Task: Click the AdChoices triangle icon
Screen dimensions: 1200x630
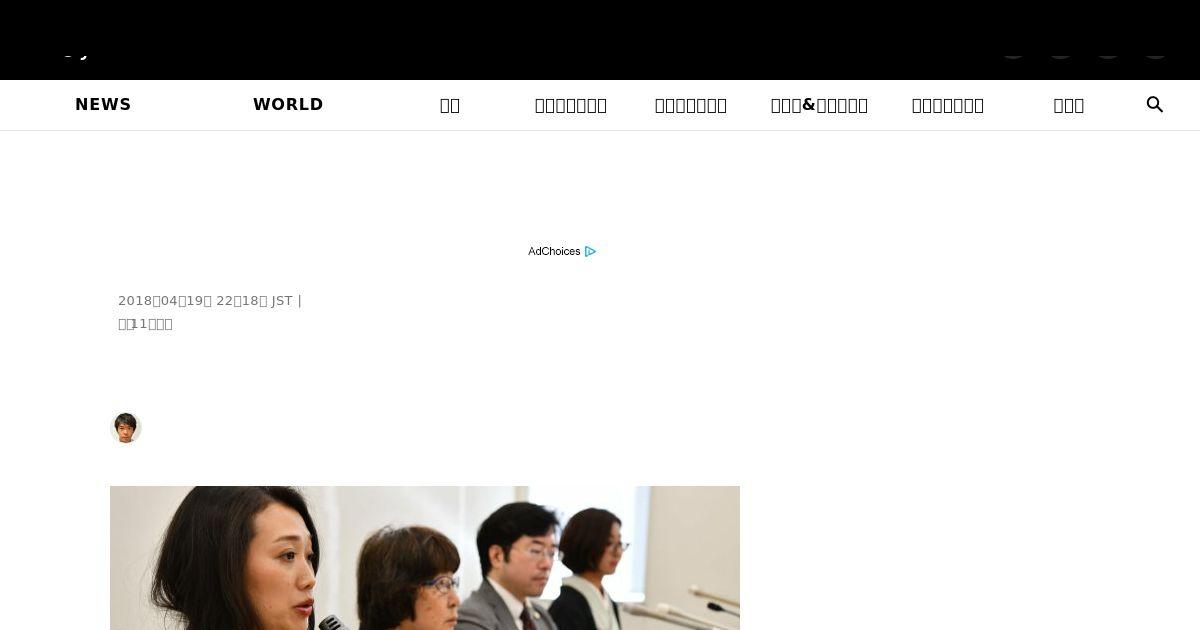Action: [590, 252]
